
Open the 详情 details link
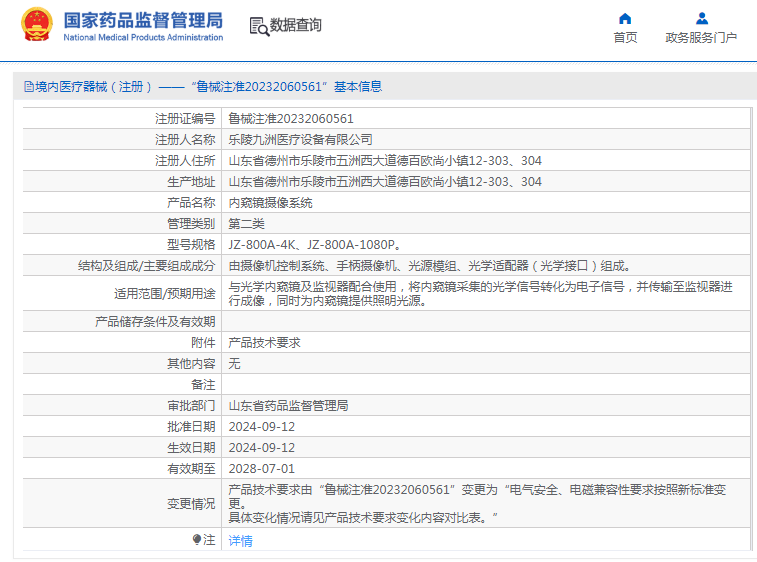(240, 540)
